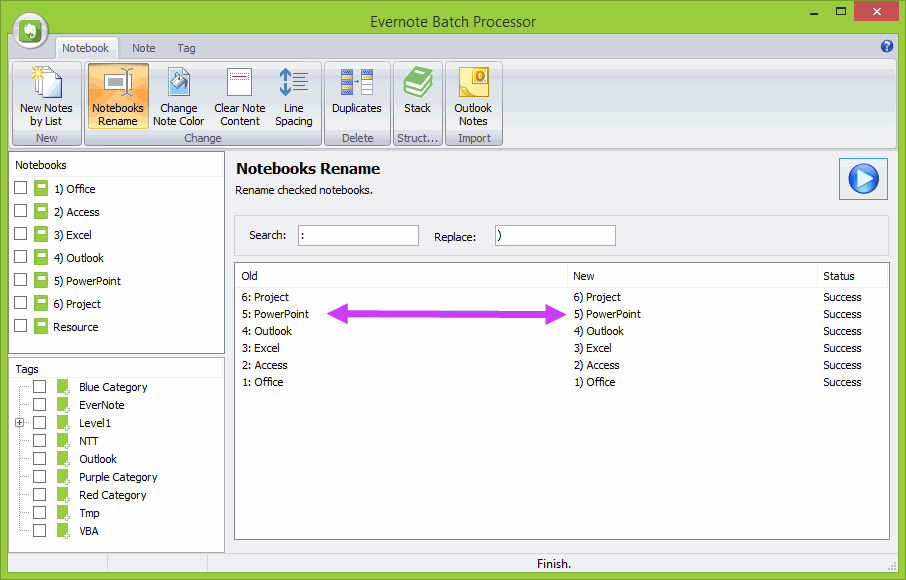Select the '1: Office' old name cell
Image resolution: width=906 pixels, height=580 pixels.
262,382
